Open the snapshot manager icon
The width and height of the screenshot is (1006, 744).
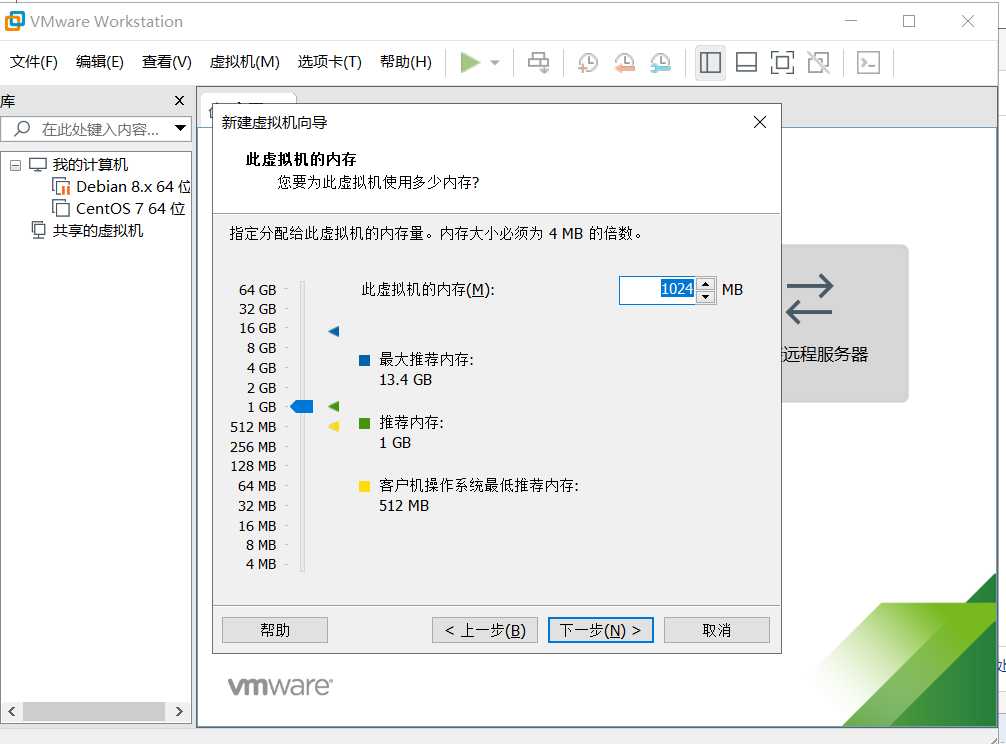click(660, 62)
